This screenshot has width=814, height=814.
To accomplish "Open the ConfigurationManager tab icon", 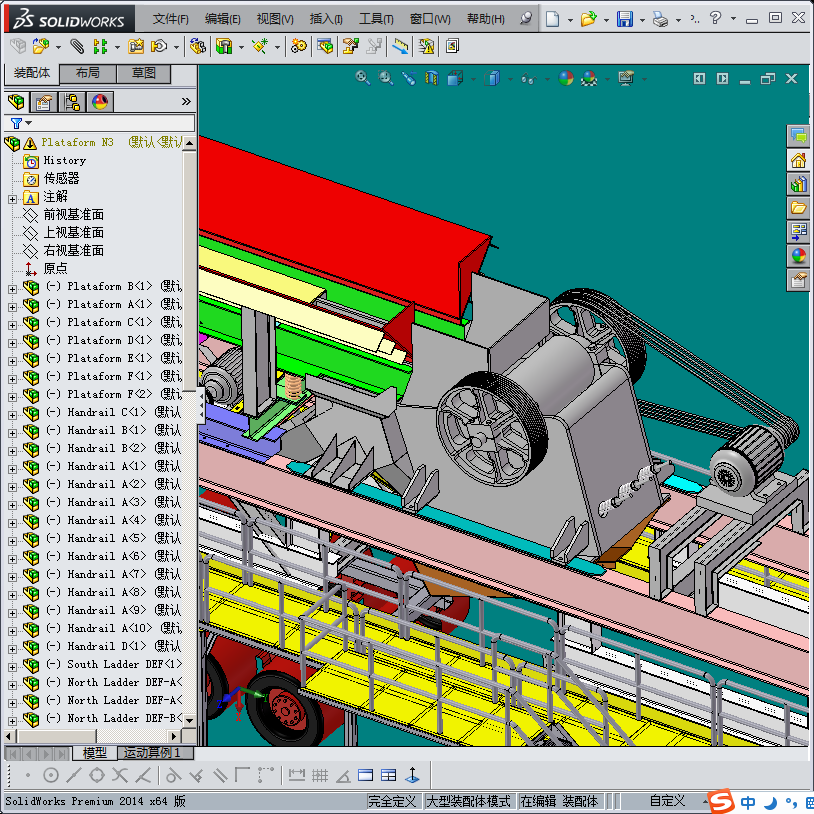I will 72,101.
